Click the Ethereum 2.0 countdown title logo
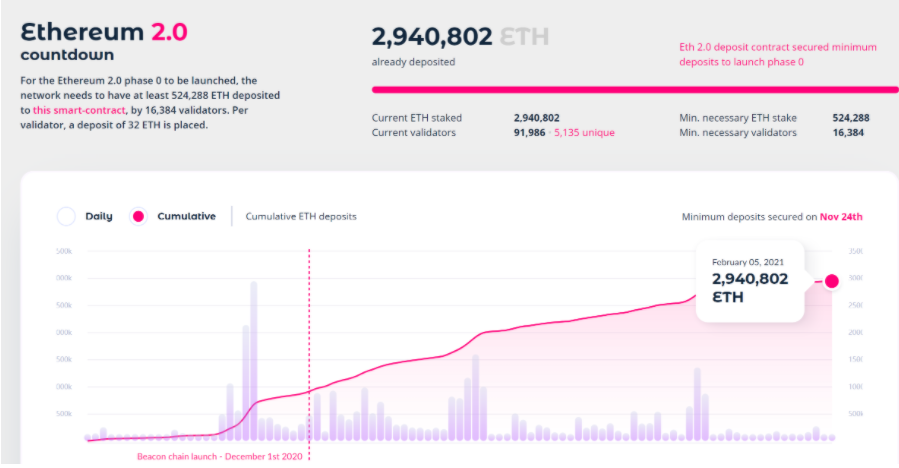The image size is (899, 468). tap(103, 40)
